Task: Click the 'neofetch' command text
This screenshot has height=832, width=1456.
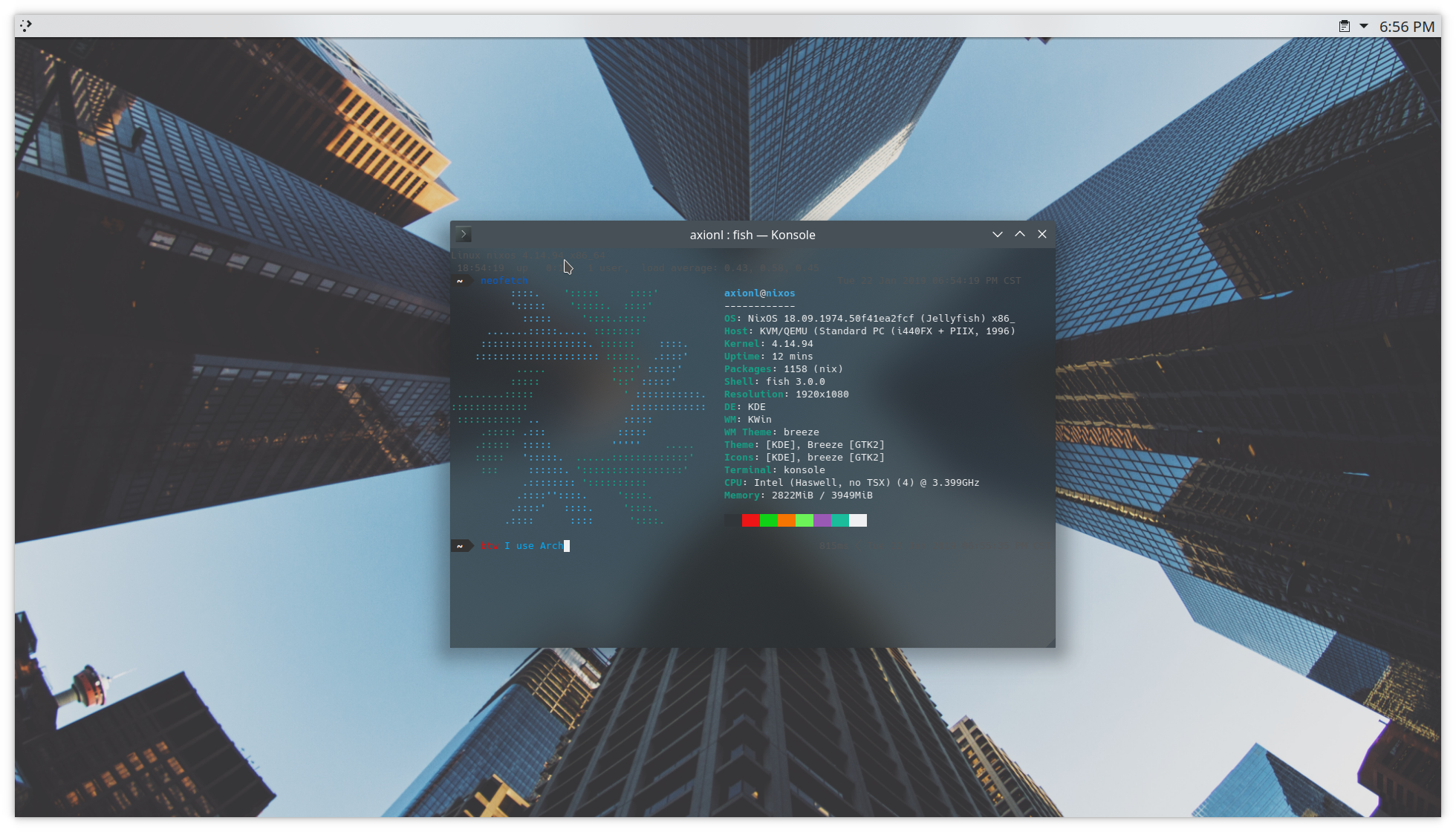Action: pyautogui.click(x=504, y=281)
